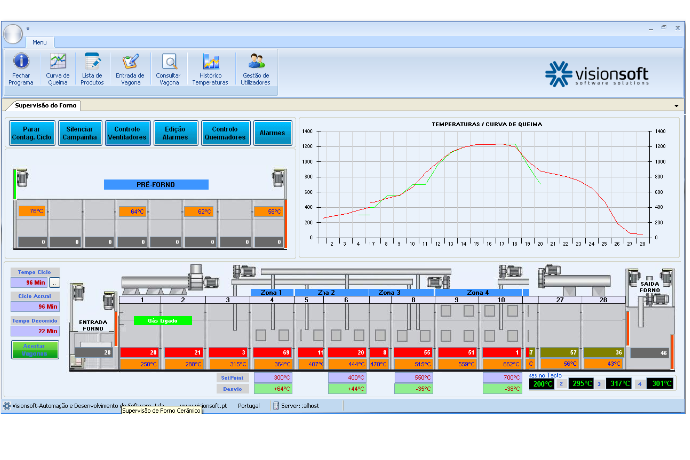Image resolution: width=690 pixels, height=460 pixels.
Task: Click the Alarmes button
Action: click(272, 133)
